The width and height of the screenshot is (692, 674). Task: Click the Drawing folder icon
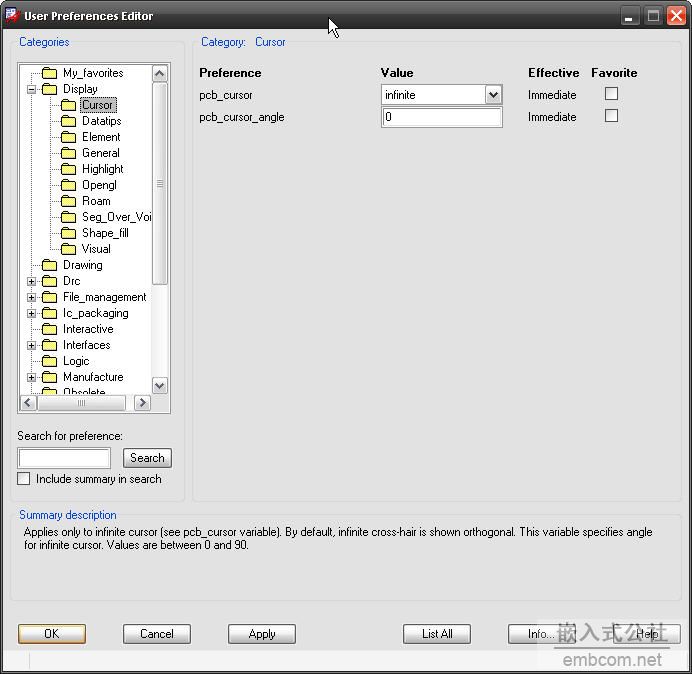pyautogui.click(x=49, y=265)
